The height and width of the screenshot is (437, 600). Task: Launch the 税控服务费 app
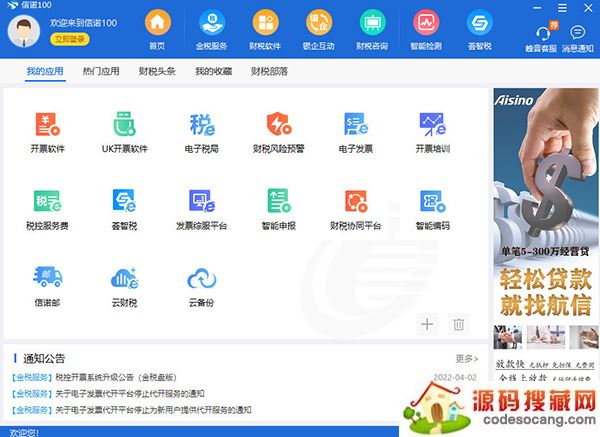click(x=47, y=209)
